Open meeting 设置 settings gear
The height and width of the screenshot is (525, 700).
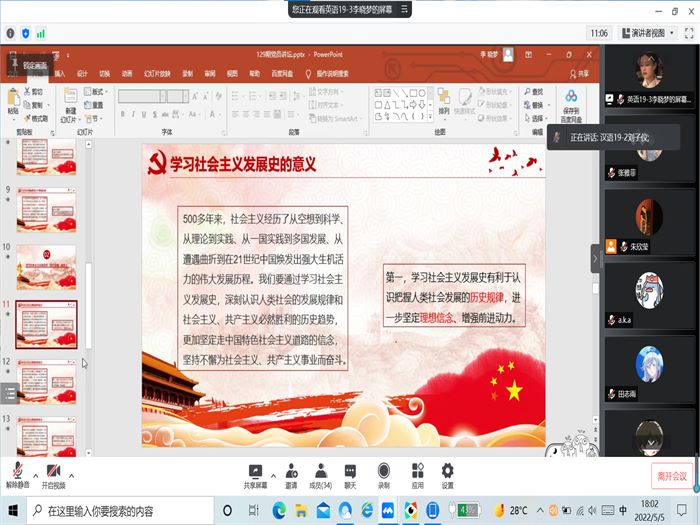click(447, 474)
